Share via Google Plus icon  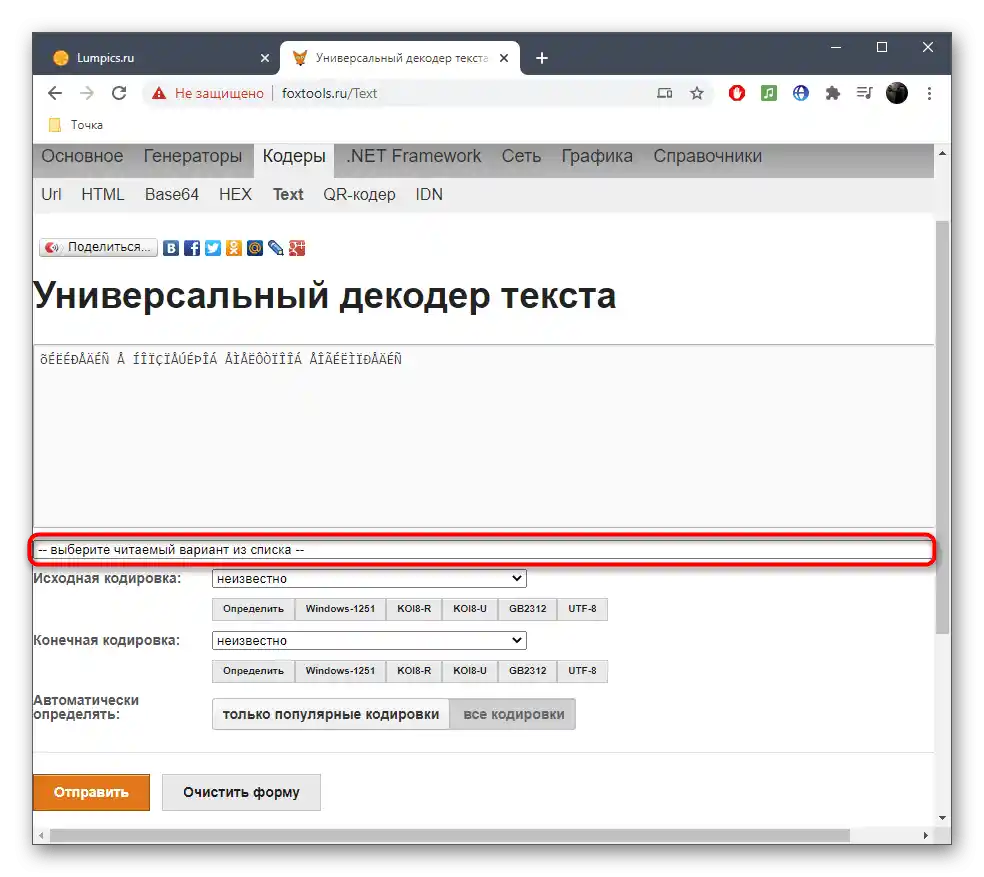[x=297, y=248]
